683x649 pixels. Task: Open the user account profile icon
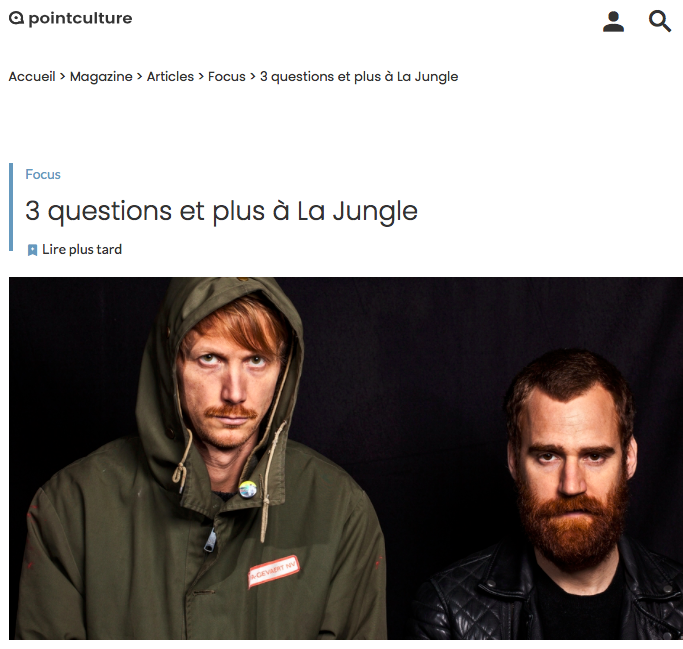[613, 21]
